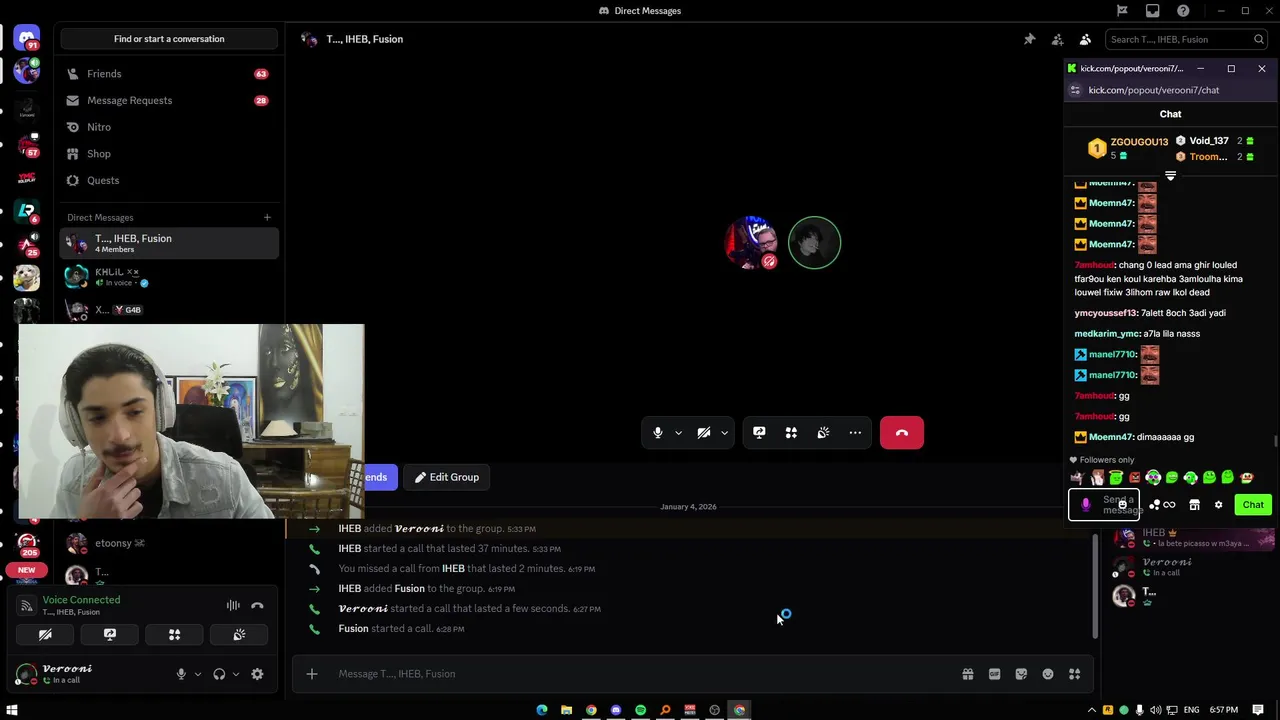Open the apps launcher in message bar
The height and width of the screenshot is (720, 1280).
point(1075,674)
